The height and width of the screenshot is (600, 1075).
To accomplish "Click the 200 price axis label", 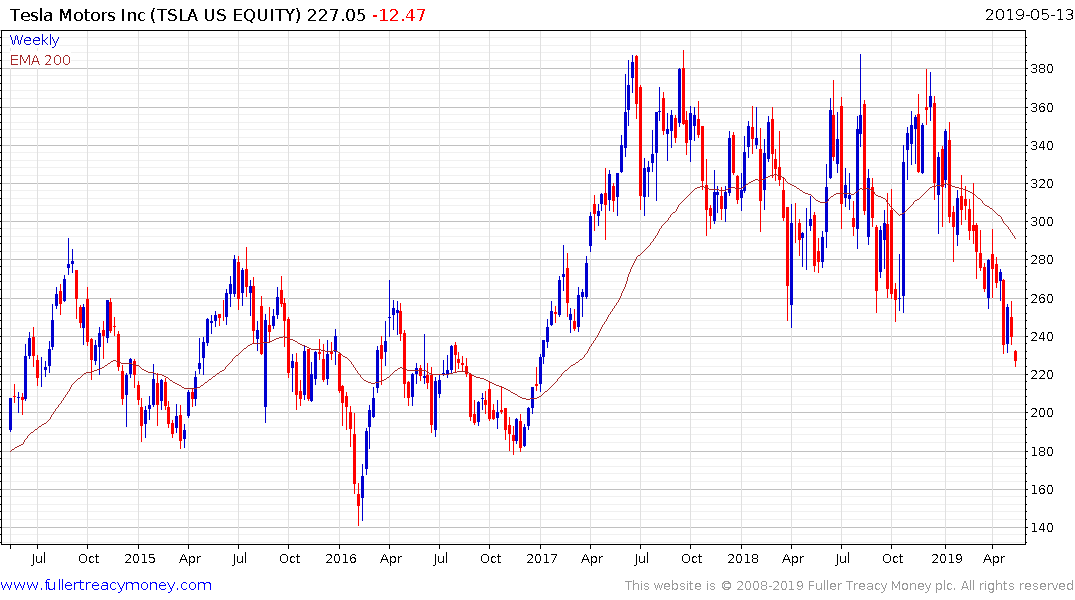I will pos(1042,413).
